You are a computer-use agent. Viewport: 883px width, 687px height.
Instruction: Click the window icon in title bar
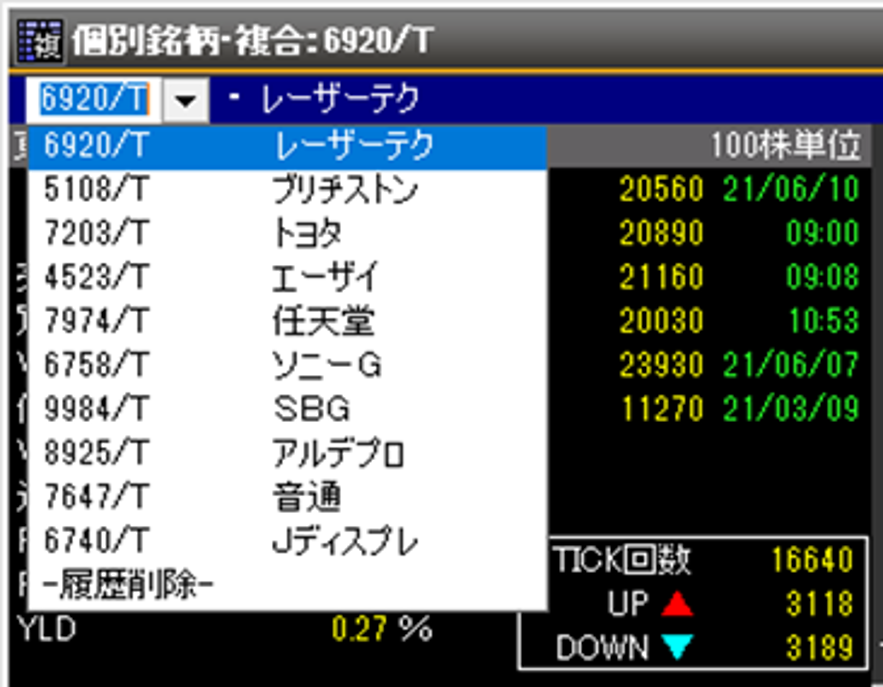39,40
